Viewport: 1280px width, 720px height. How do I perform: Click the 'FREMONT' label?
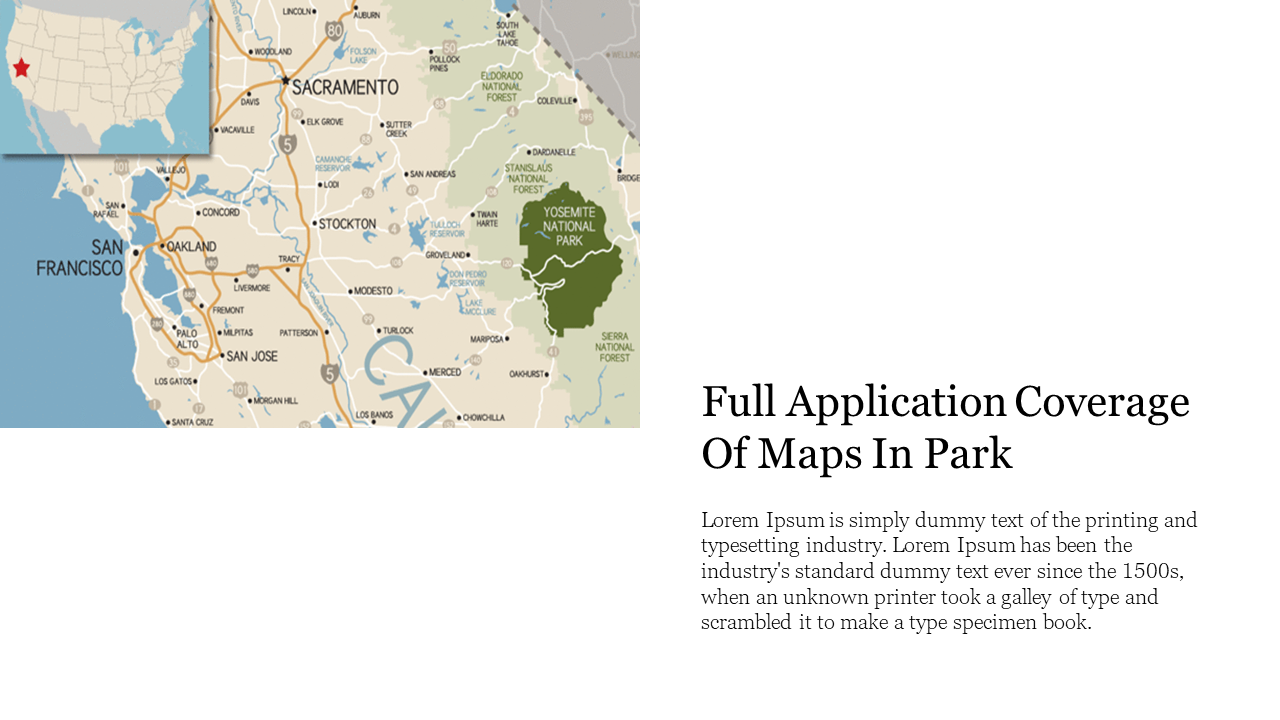click(227, 310)
